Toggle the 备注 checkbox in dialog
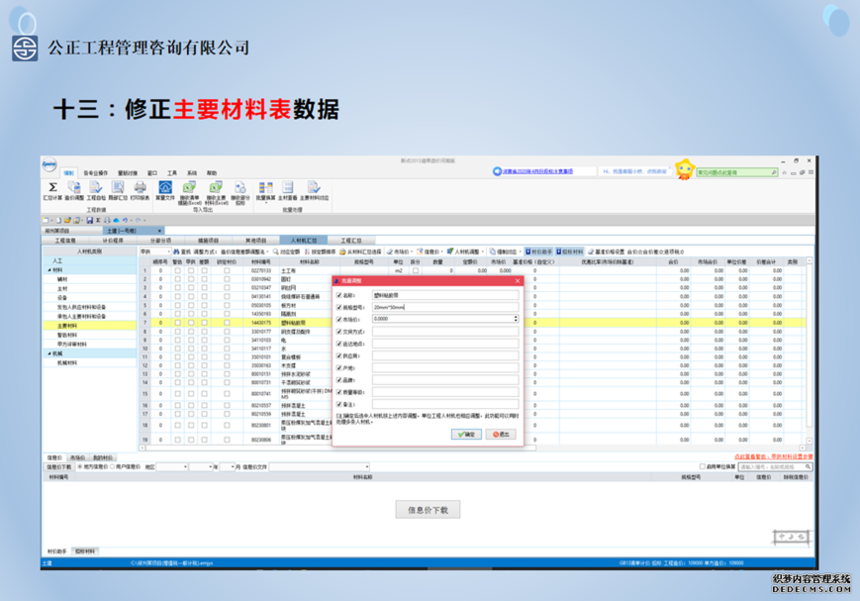The image size is (860, 601). (x=339, y=403)
